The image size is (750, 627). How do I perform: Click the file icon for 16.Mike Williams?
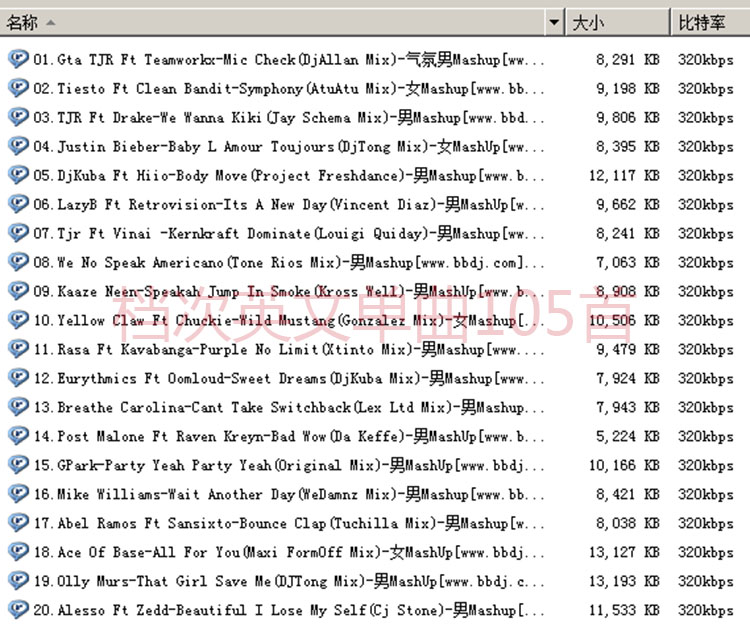[18, 494]
